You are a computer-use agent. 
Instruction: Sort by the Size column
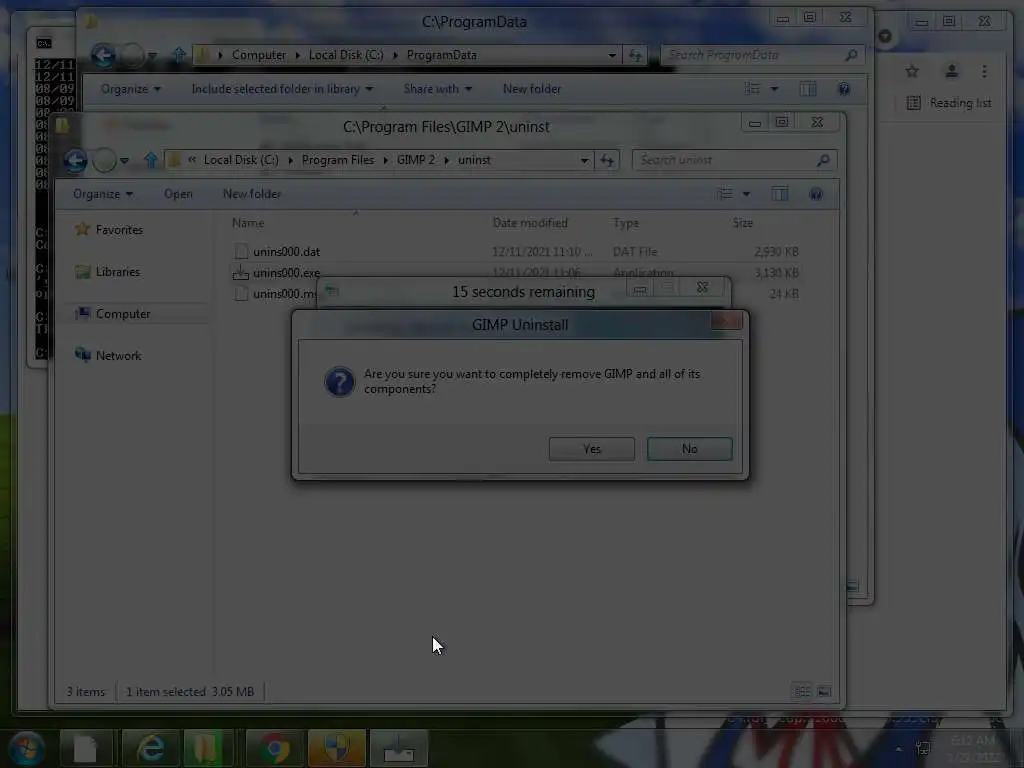coord(743,223)
